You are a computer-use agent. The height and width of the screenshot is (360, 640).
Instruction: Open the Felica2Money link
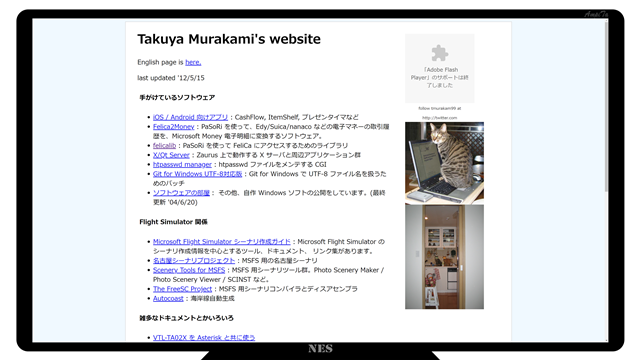coord(173,127)
